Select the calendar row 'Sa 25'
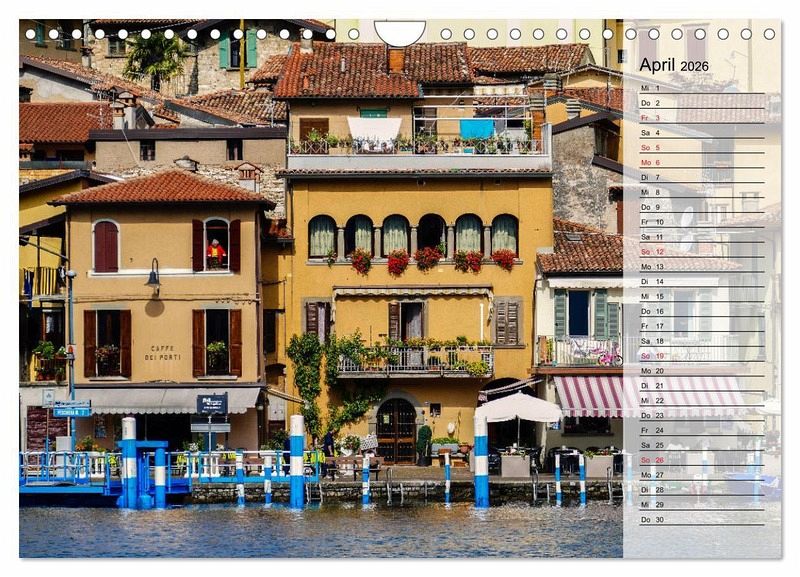Viewport: 800px width, 577px height. pos(702,445)
